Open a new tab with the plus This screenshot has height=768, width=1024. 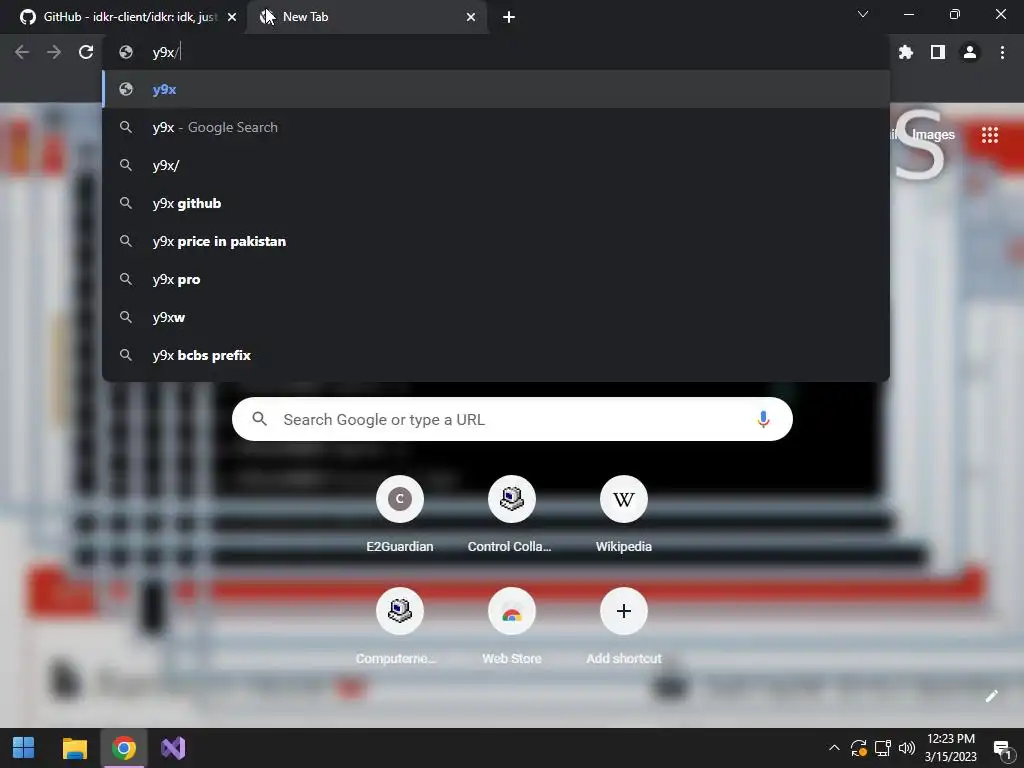[x=509, y=17]
